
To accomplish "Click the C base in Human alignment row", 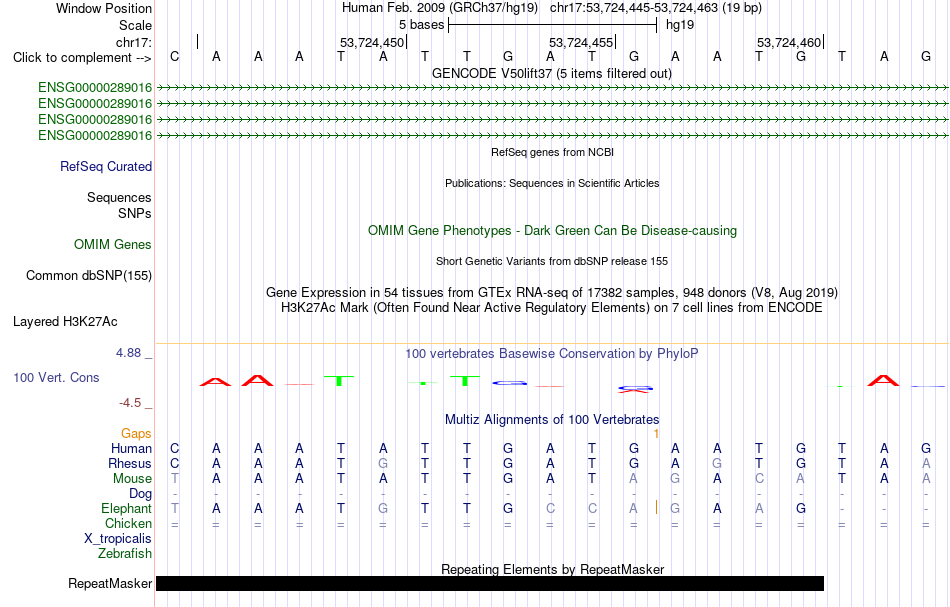I will click(x=174, y=449).
